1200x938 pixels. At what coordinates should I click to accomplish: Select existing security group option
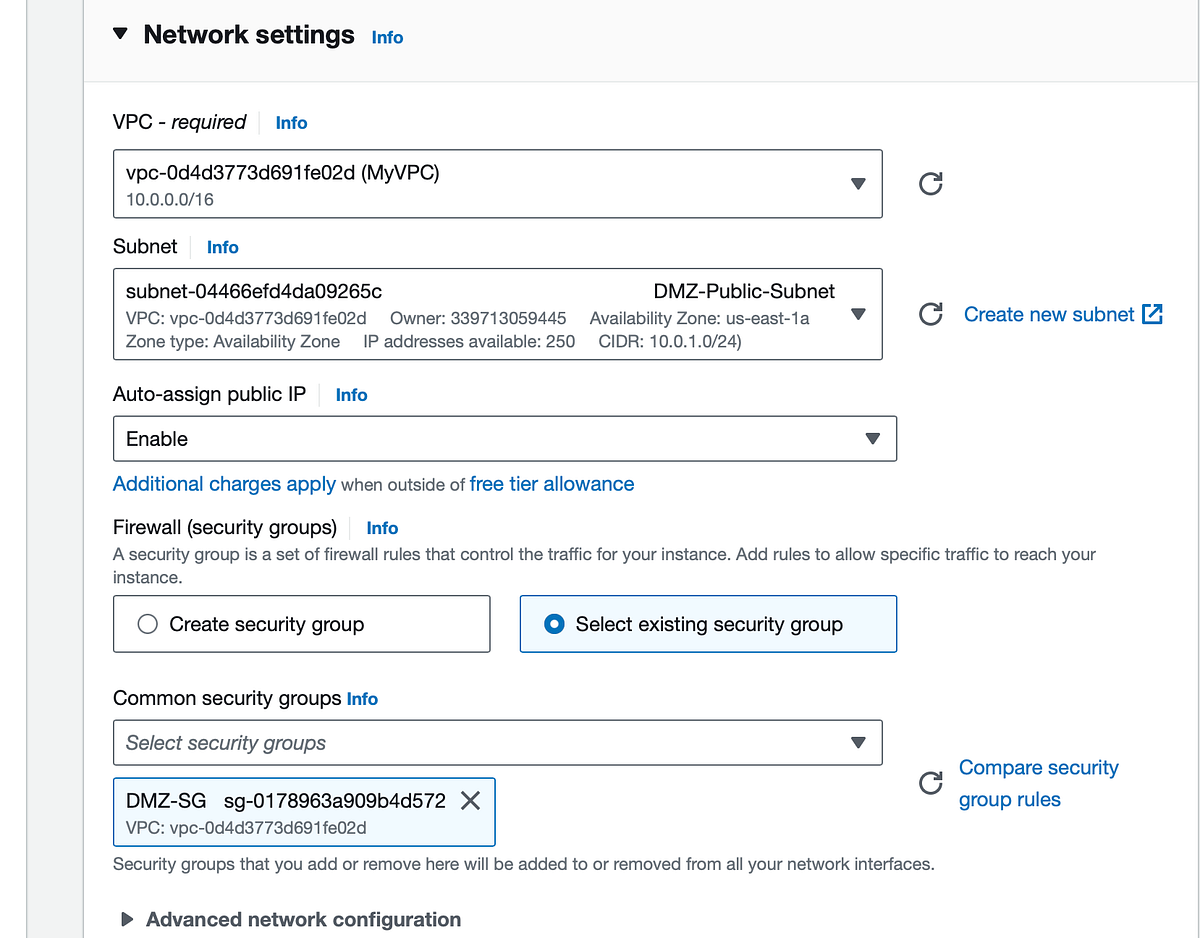(553, 623)
